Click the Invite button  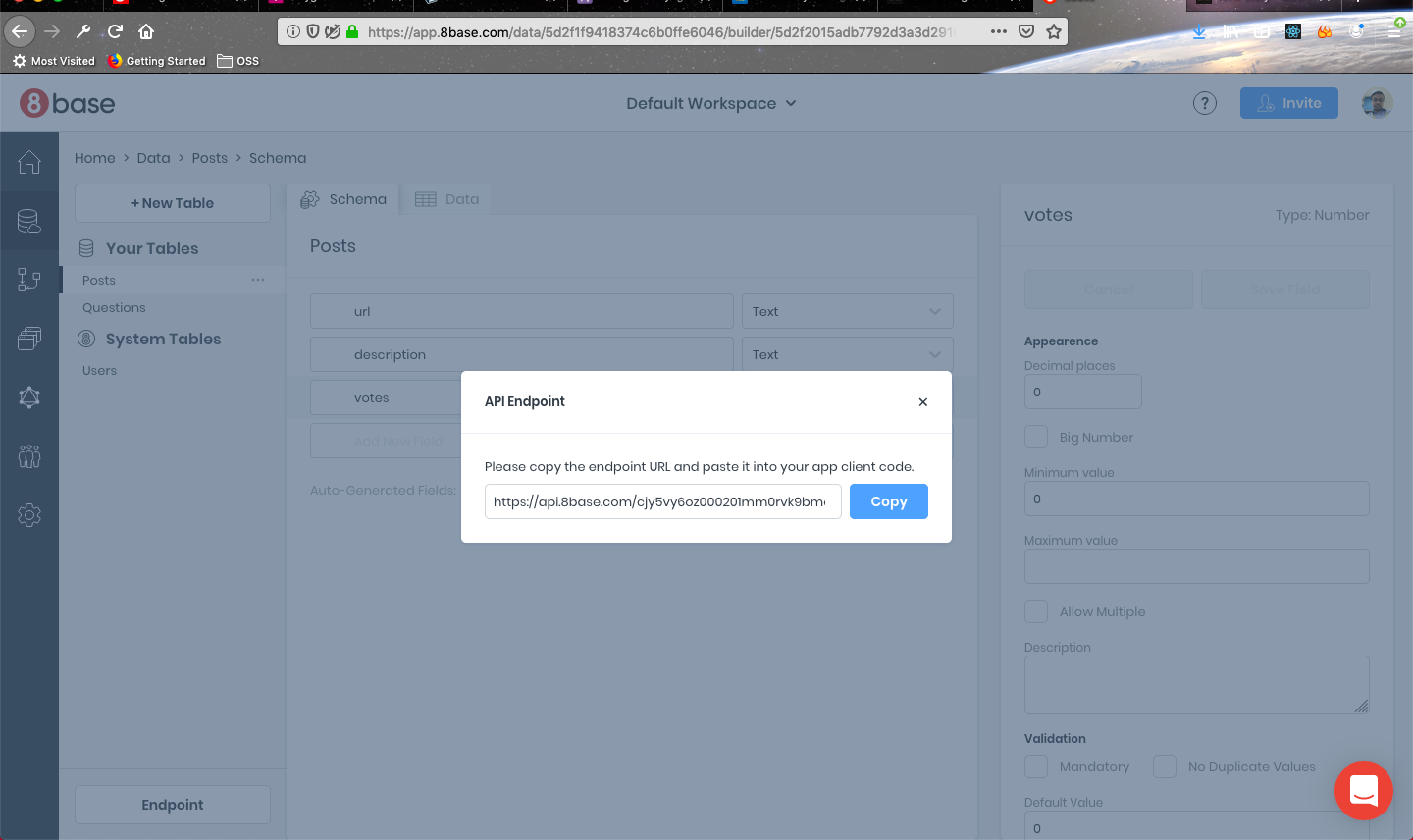click(1289, 103)
